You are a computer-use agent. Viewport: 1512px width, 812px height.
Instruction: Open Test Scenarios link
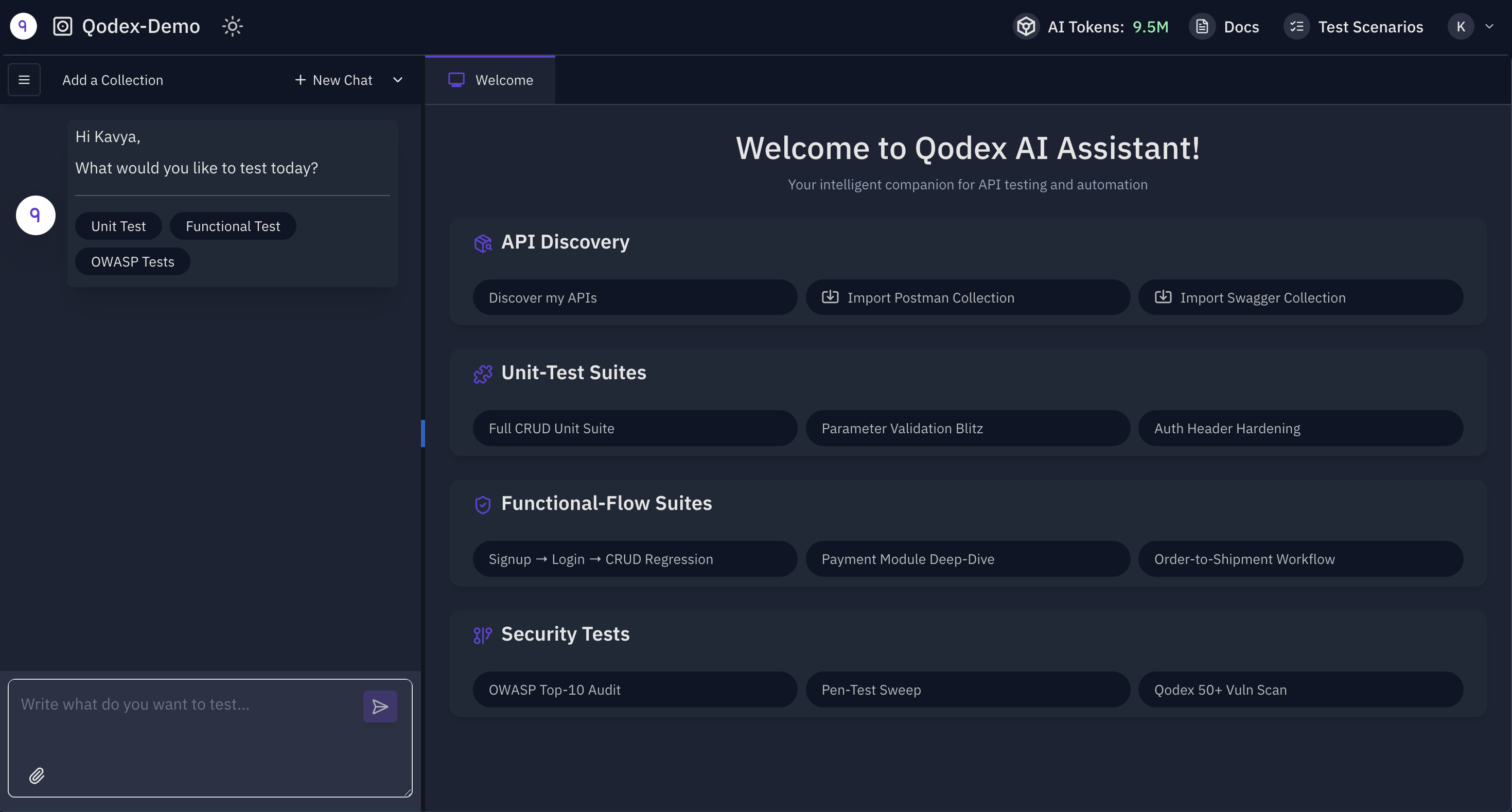click(1370, 27)
